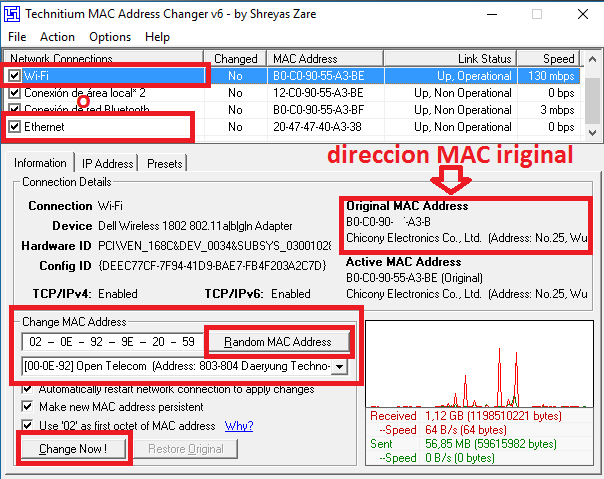Click the Change Now ! button

73,449
